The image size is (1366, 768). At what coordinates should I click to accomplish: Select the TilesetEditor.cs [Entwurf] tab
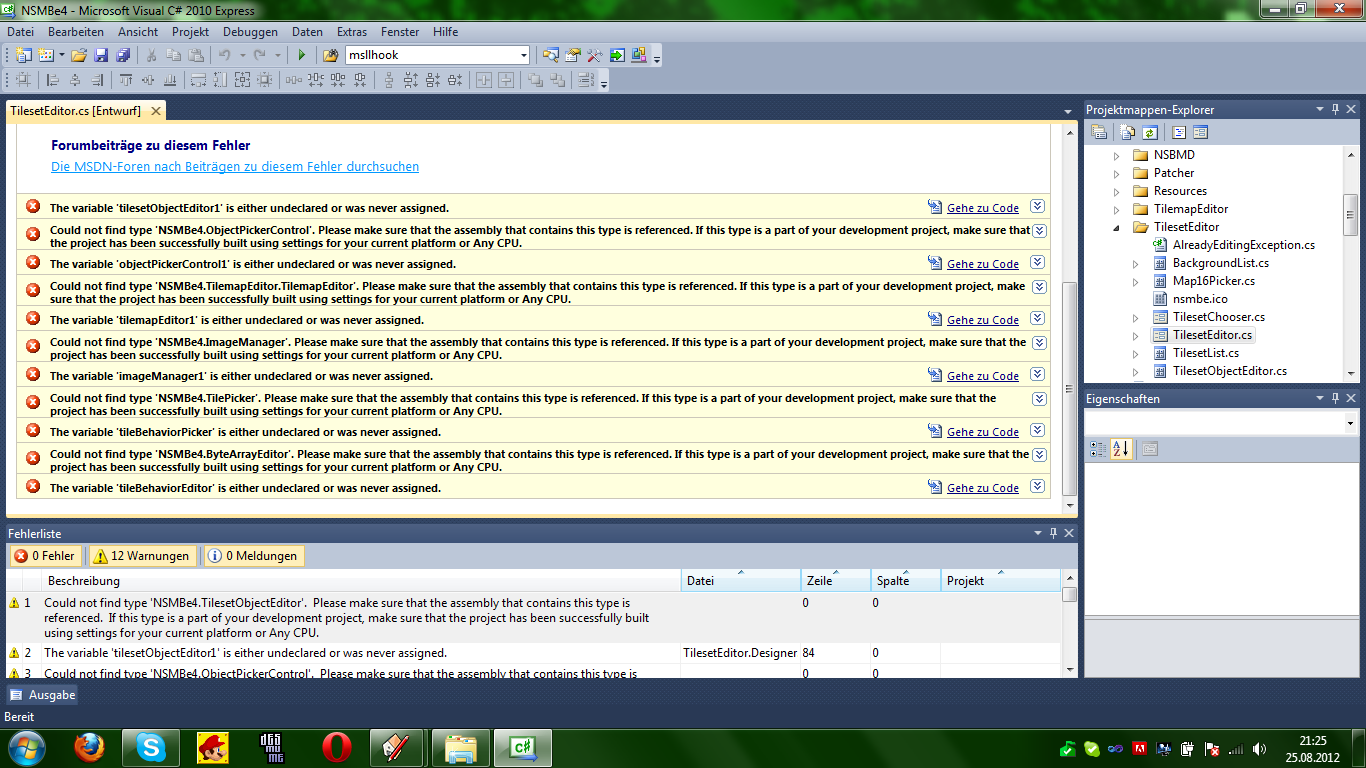coord(75,111)
